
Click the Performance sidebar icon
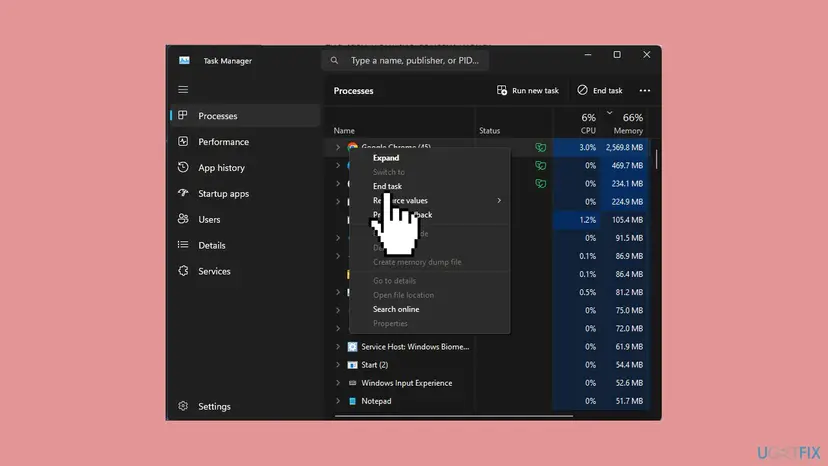coord(183,141)
